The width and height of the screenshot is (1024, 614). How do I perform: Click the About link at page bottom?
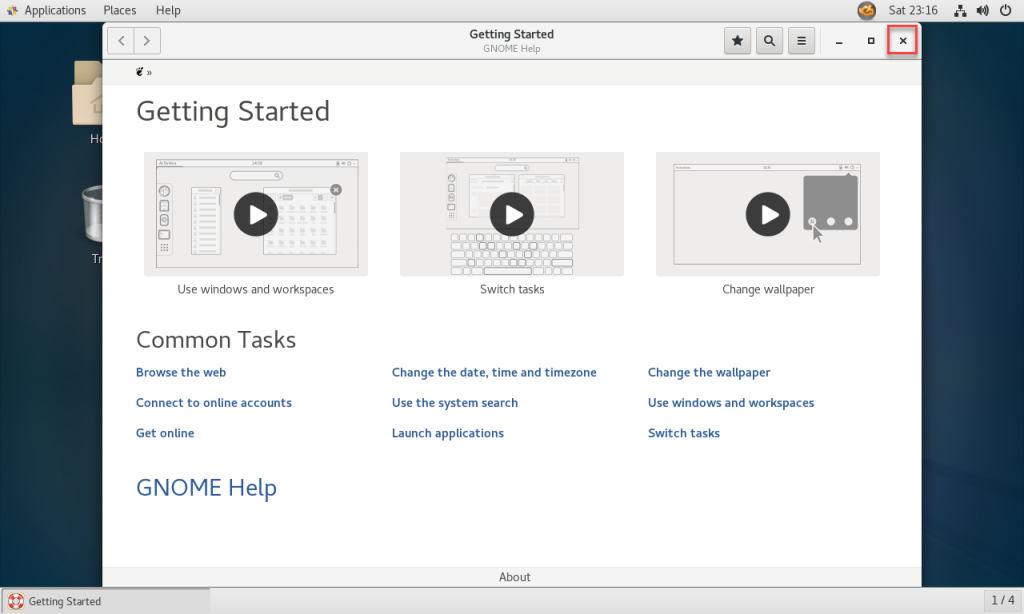pyautogui.click(x=515, y=577)
